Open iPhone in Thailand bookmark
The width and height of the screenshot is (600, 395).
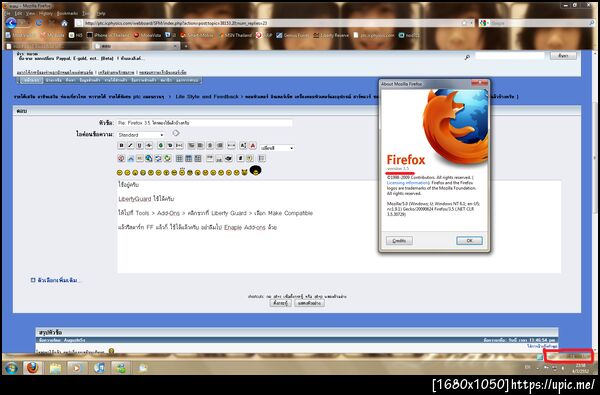tap(108, 35)
